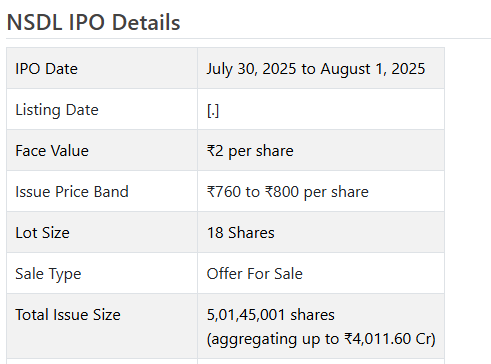The height and width of the screenshot is (364, 491).
Task: Click the word August in IPO dates
Action: (x=345, y=69)
